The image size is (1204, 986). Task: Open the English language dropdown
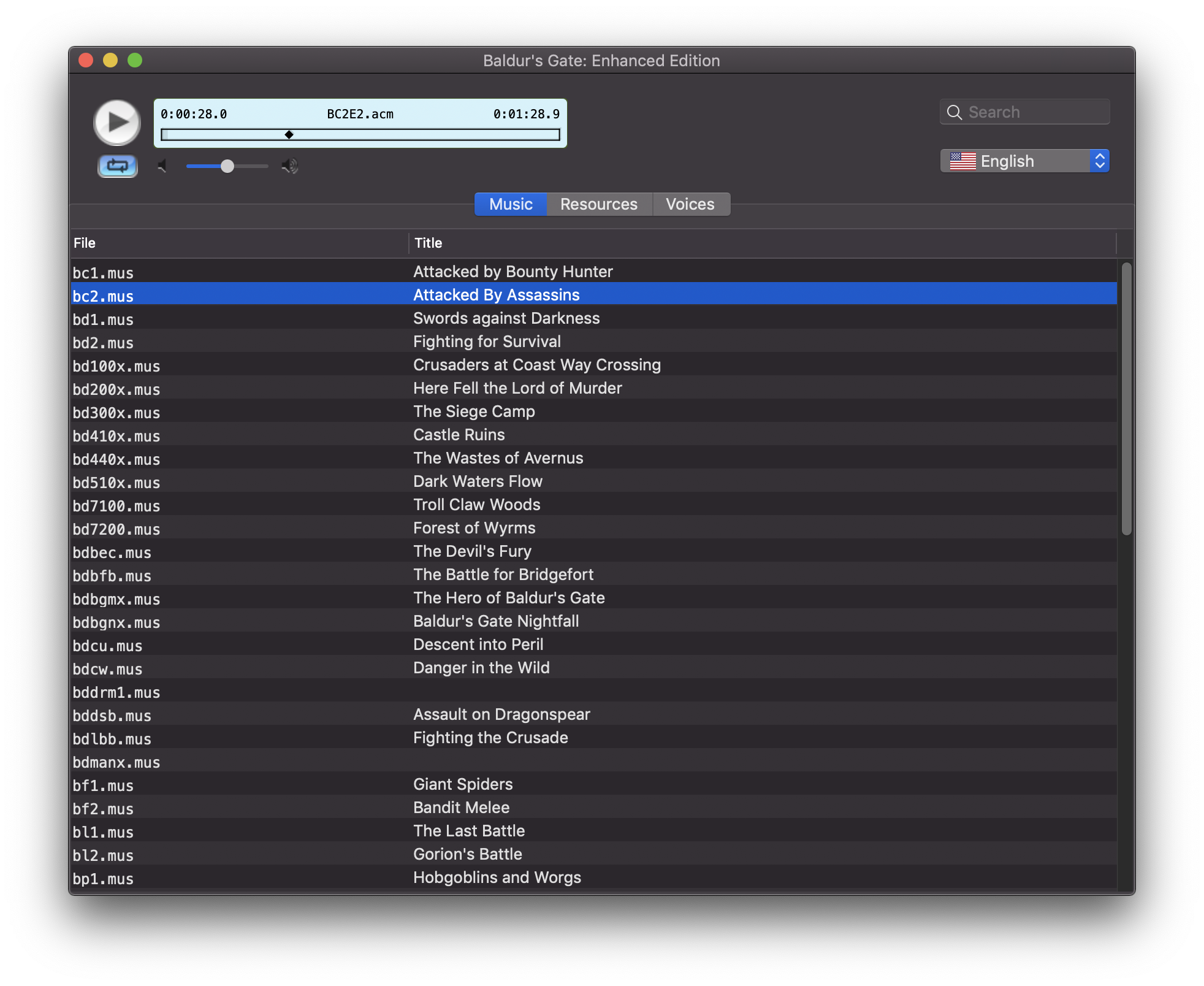(x=1024, y=161)
